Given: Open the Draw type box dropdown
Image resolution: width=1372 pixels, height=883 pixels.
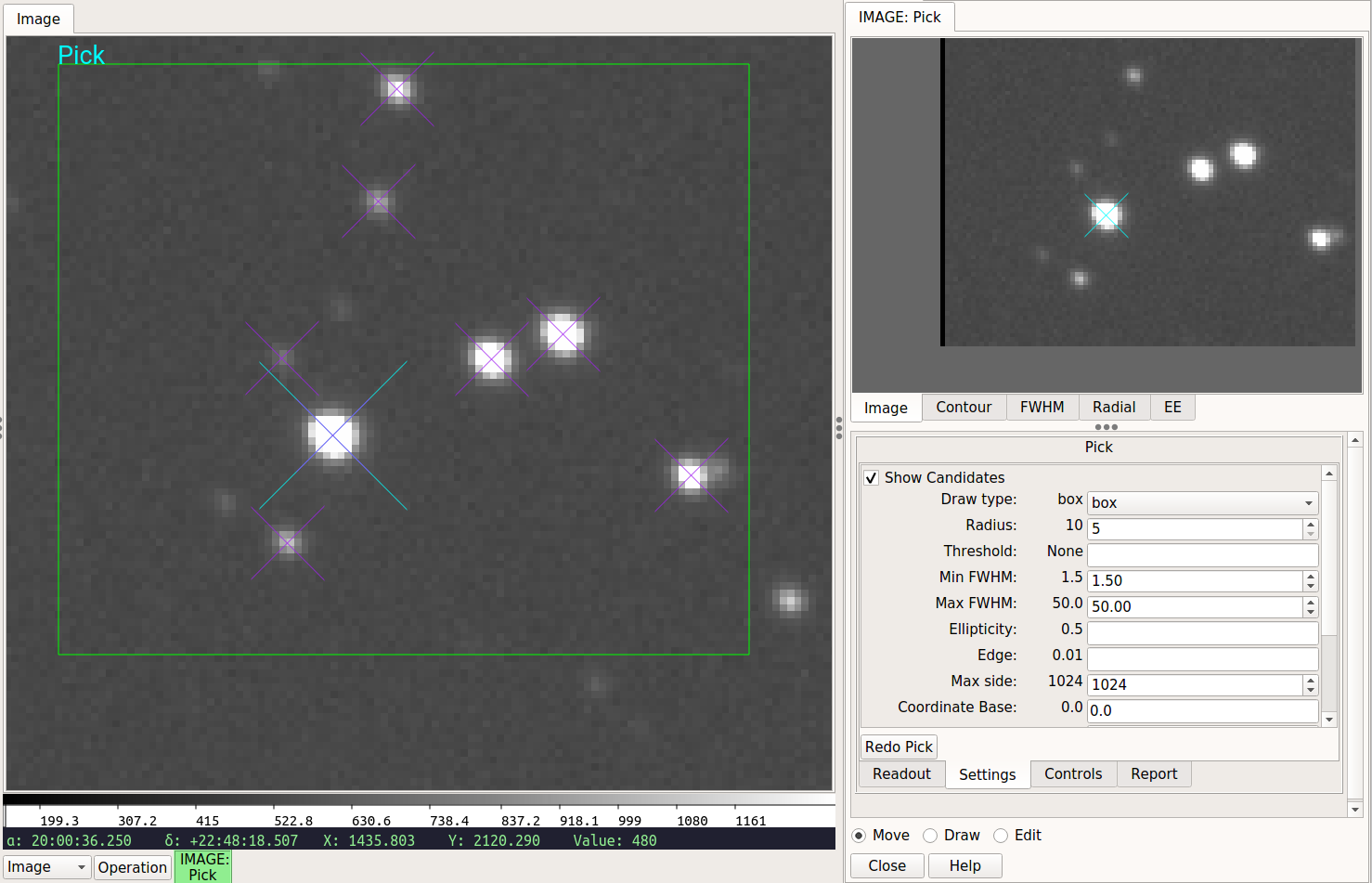Looking at the screenshot, I should (x=1202, y=502).
